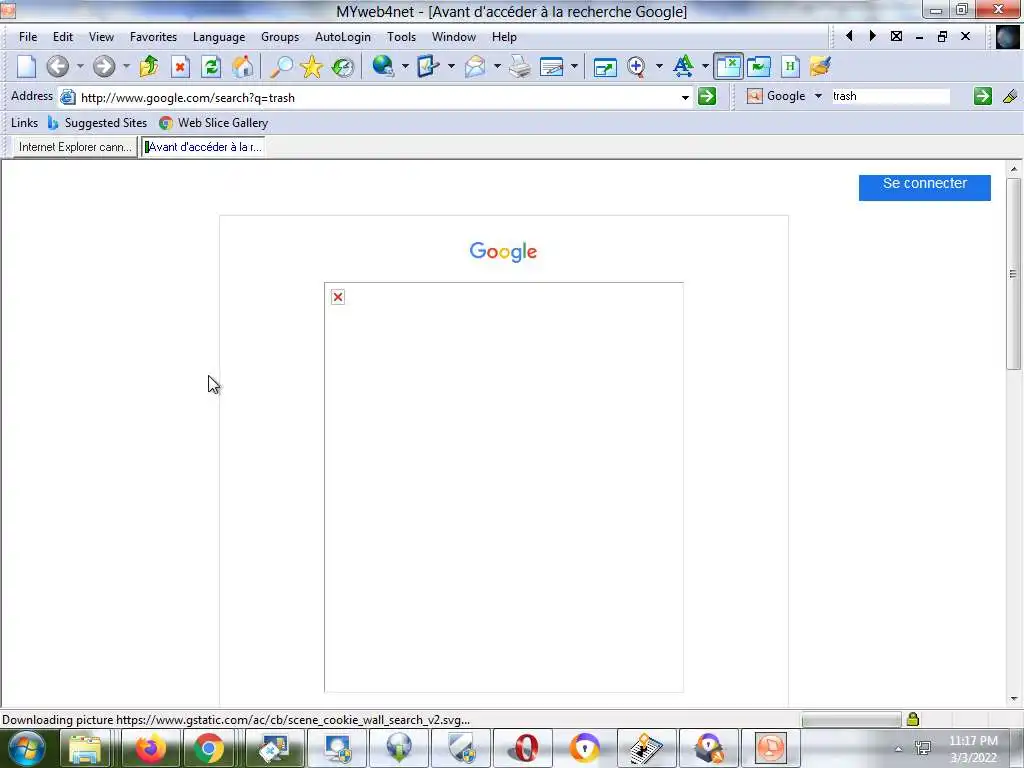This screenshot has height=768, width=1024.
Task: Open the Edit menu
Action: coord(63,37)
